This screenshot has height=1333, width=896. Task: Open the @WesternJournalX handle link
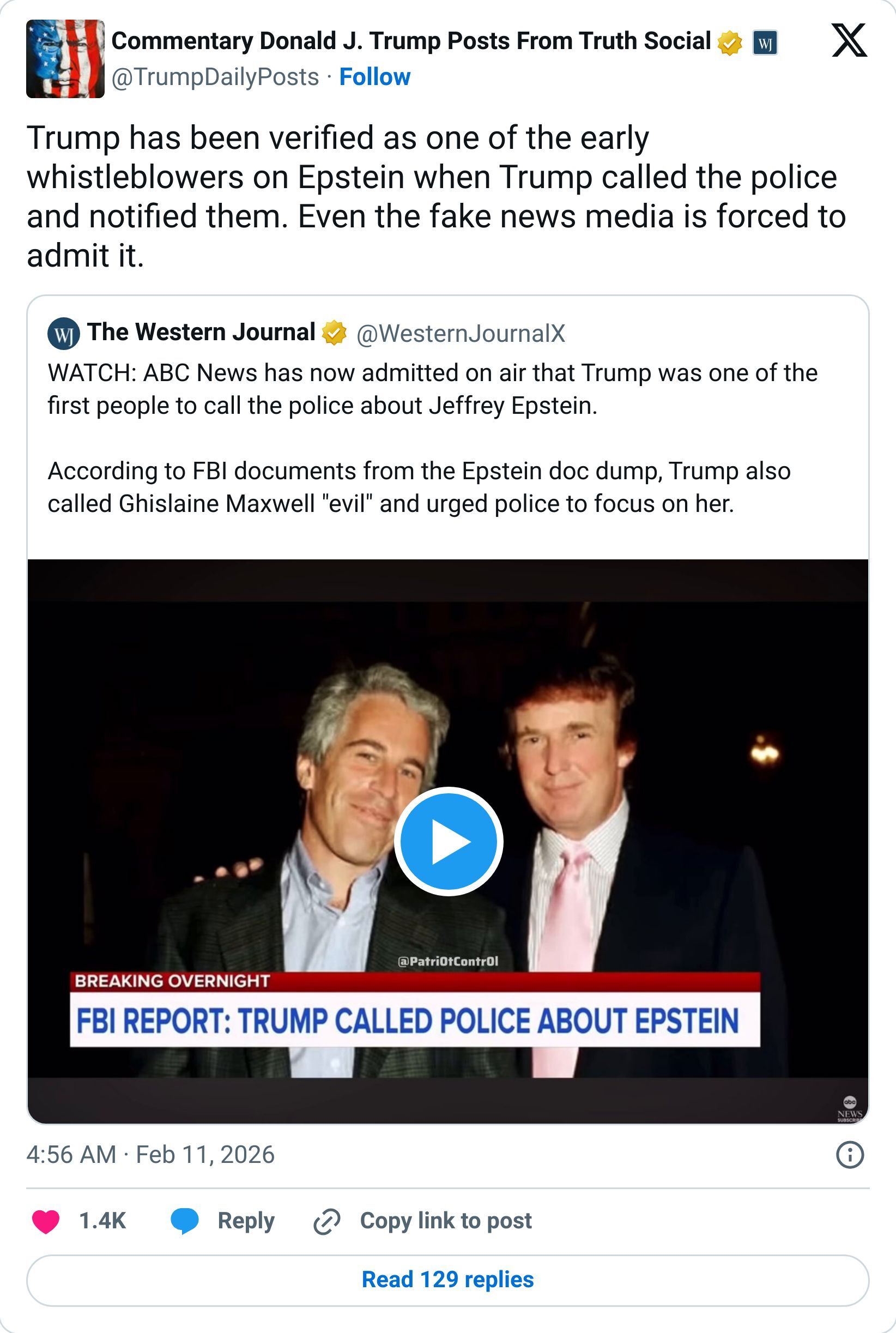tap(461, 333)
